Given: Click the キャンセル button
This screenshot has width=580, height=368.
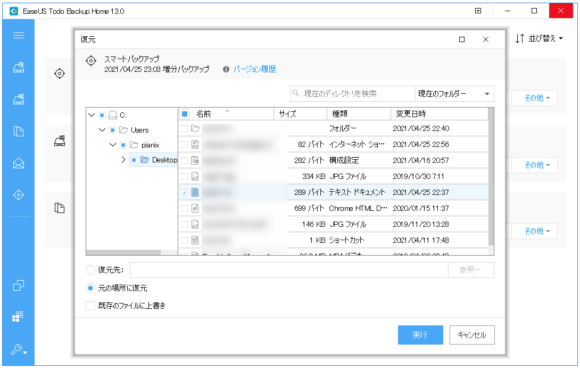Looking at the screenshot, I should coord(472,335).
